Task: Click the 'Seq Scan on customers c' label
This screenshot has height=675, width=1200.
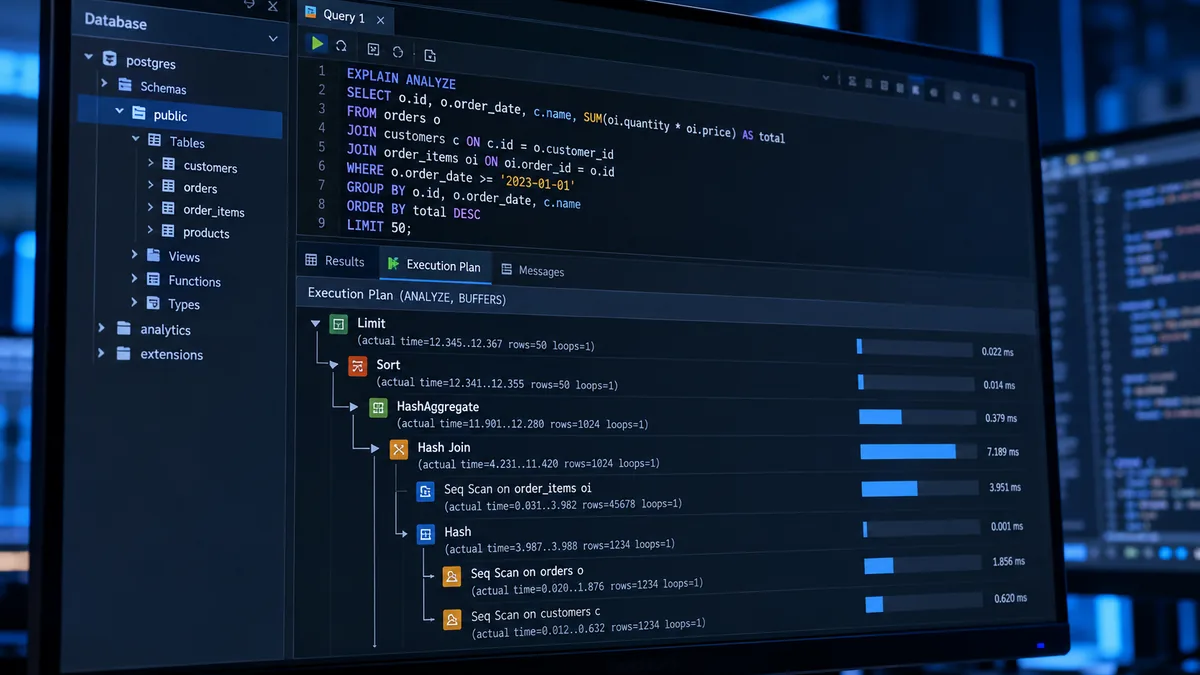Action: click(x=536, y=614)
